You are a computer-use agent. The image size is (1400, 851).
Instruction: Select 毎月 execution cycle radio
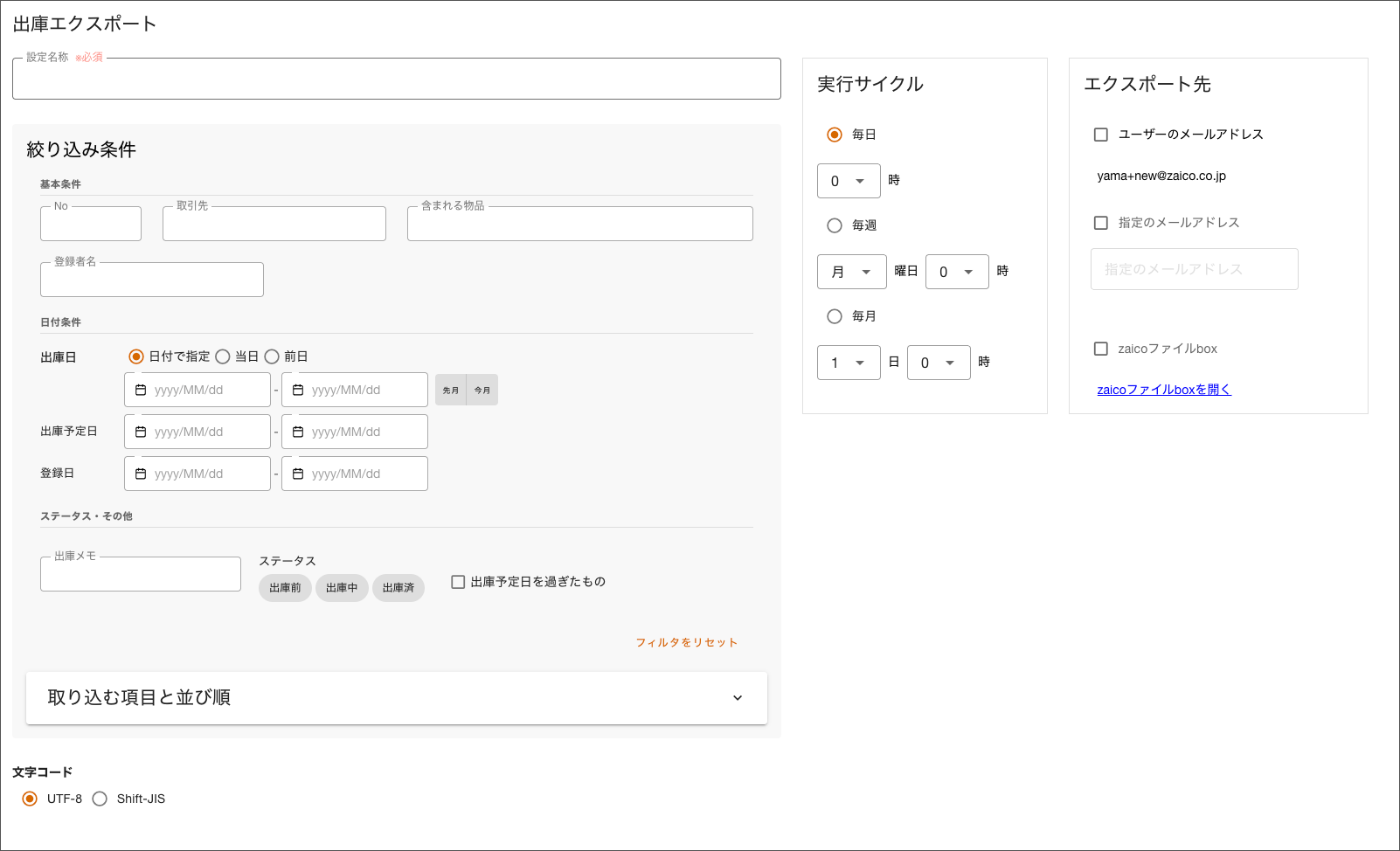click(x=835, y=316)
